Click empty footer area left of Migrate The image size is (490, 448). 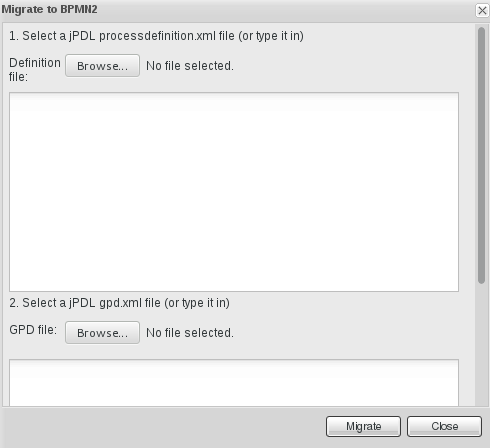pos(163,427)
